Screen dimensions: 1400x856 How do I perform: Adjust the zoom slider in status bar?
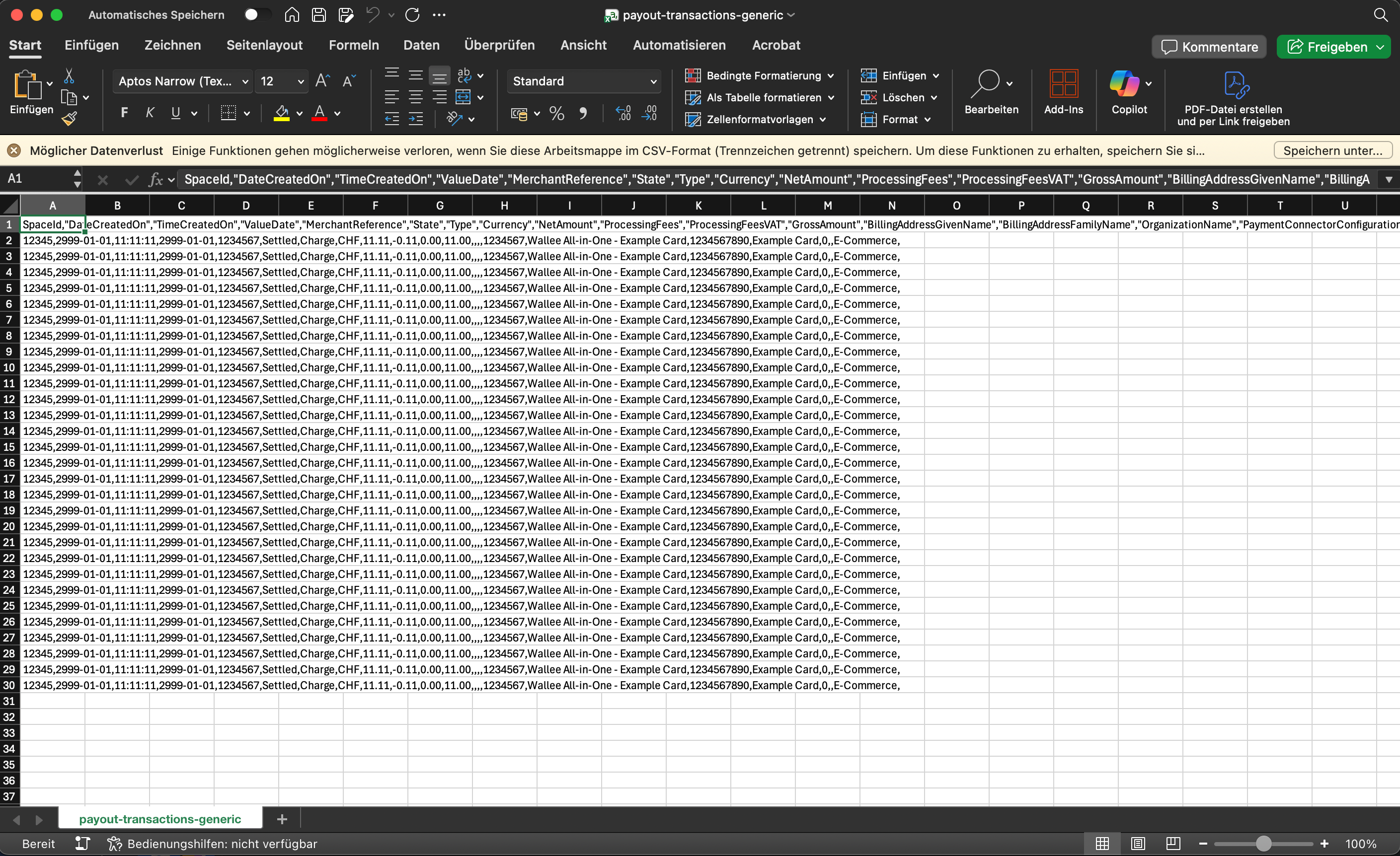[x=1263, y=844]
